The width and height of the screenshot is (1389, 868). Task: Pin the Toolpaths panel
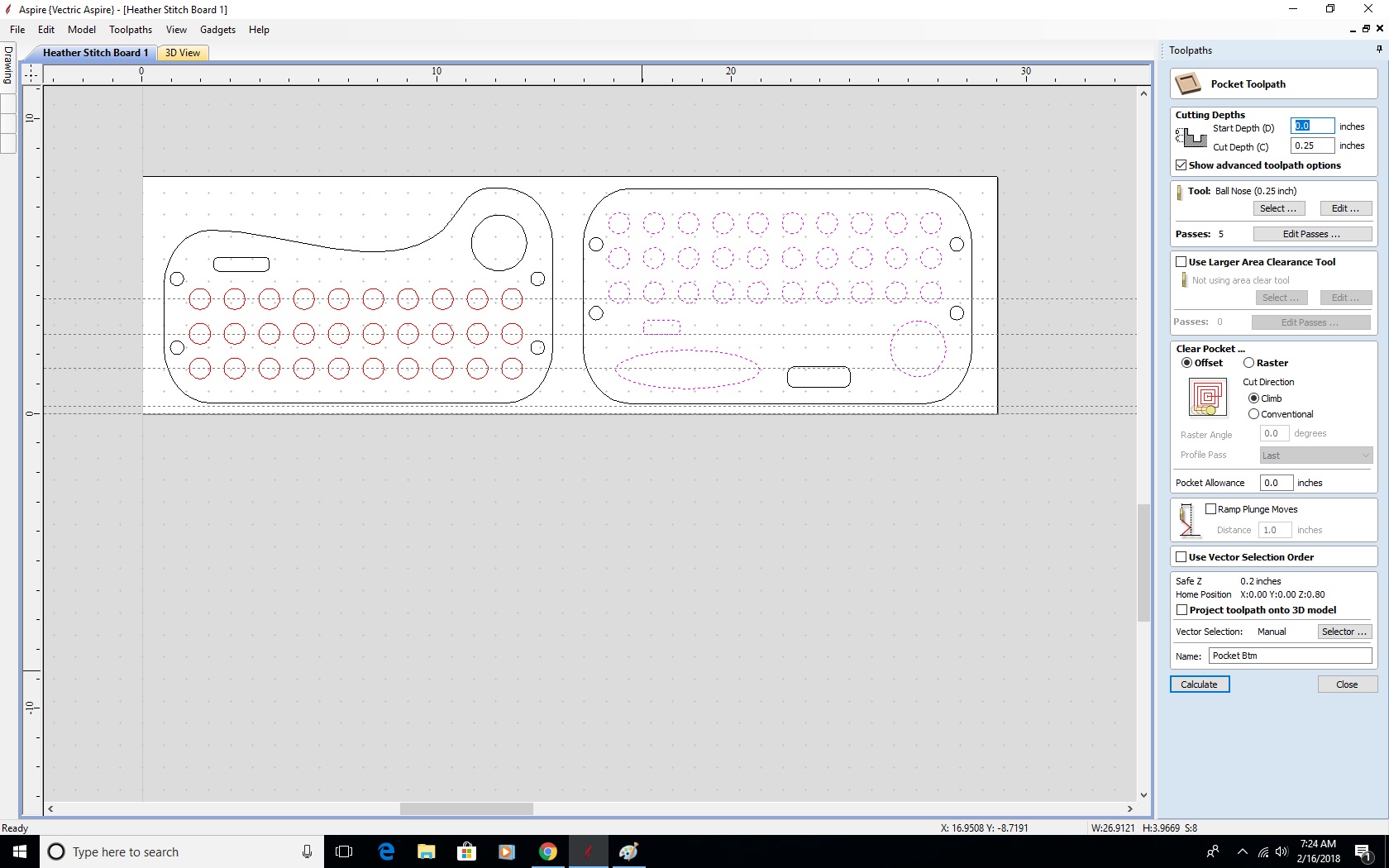[1379, 50]
